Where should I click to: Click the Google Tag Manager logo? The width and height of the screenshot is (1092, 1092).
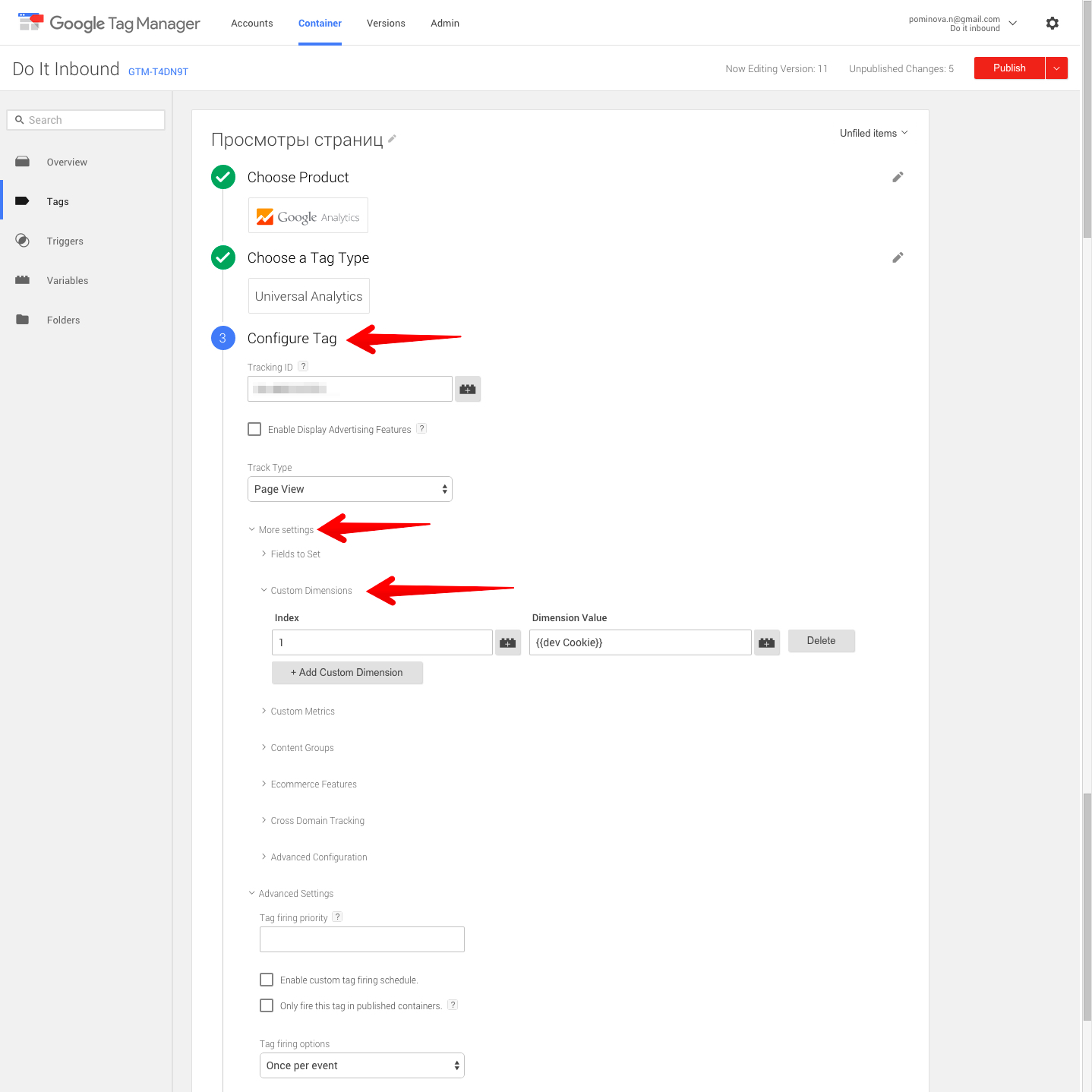click(109, 23)
